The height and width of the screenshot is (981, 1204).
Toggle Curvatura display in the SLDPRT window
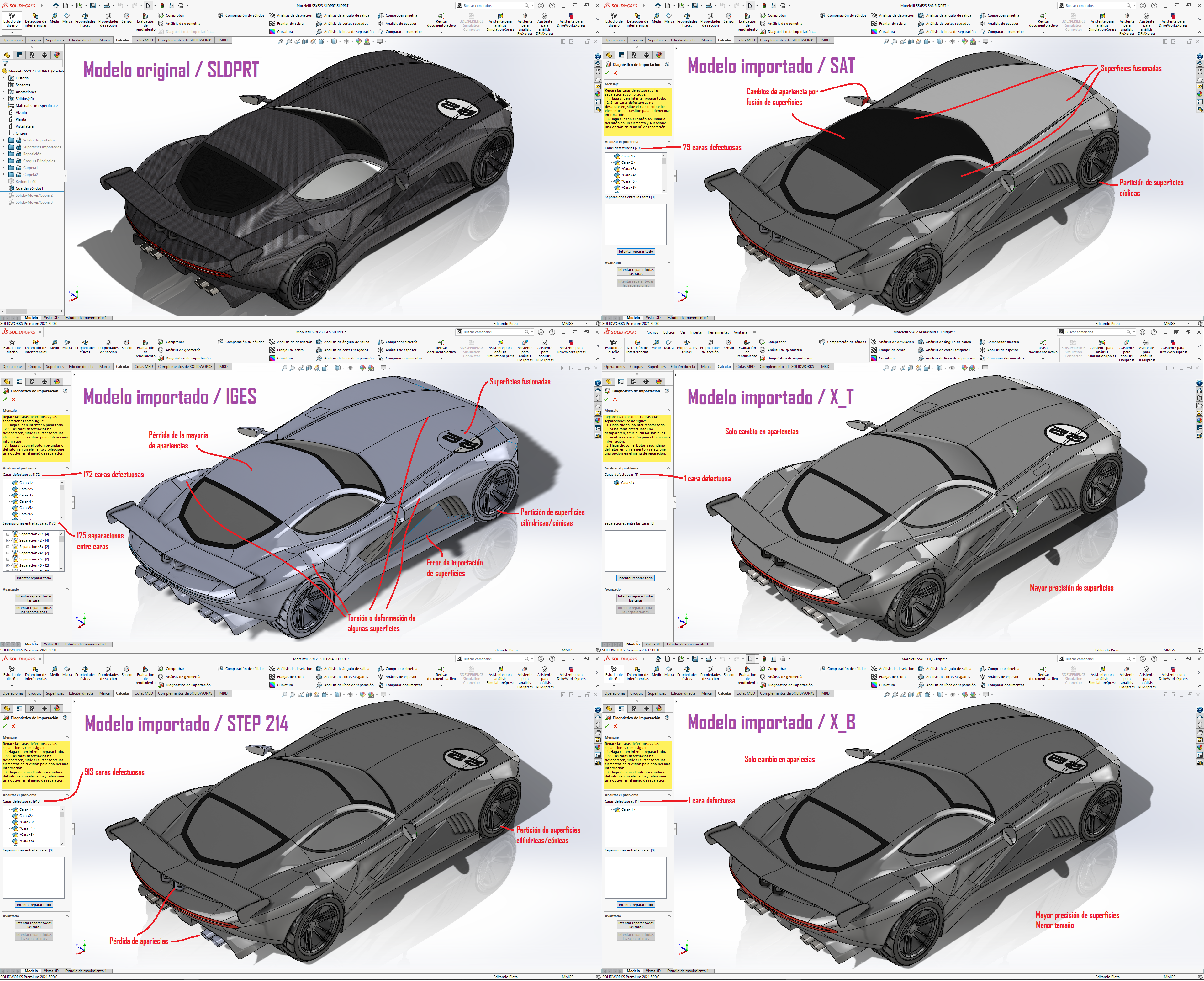281,32
